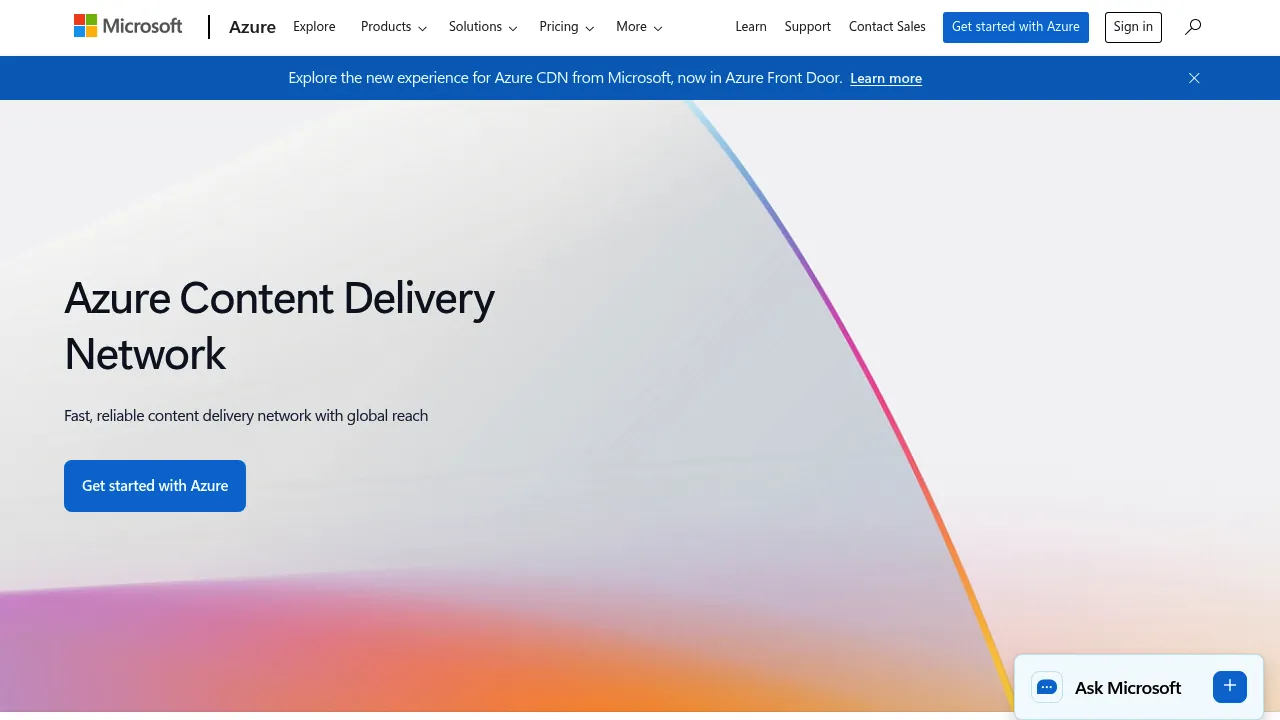Dismiss the Azure CDN announcement banner
Viewport: 1280px width, 720px height.
click(x=1194, y=78)
